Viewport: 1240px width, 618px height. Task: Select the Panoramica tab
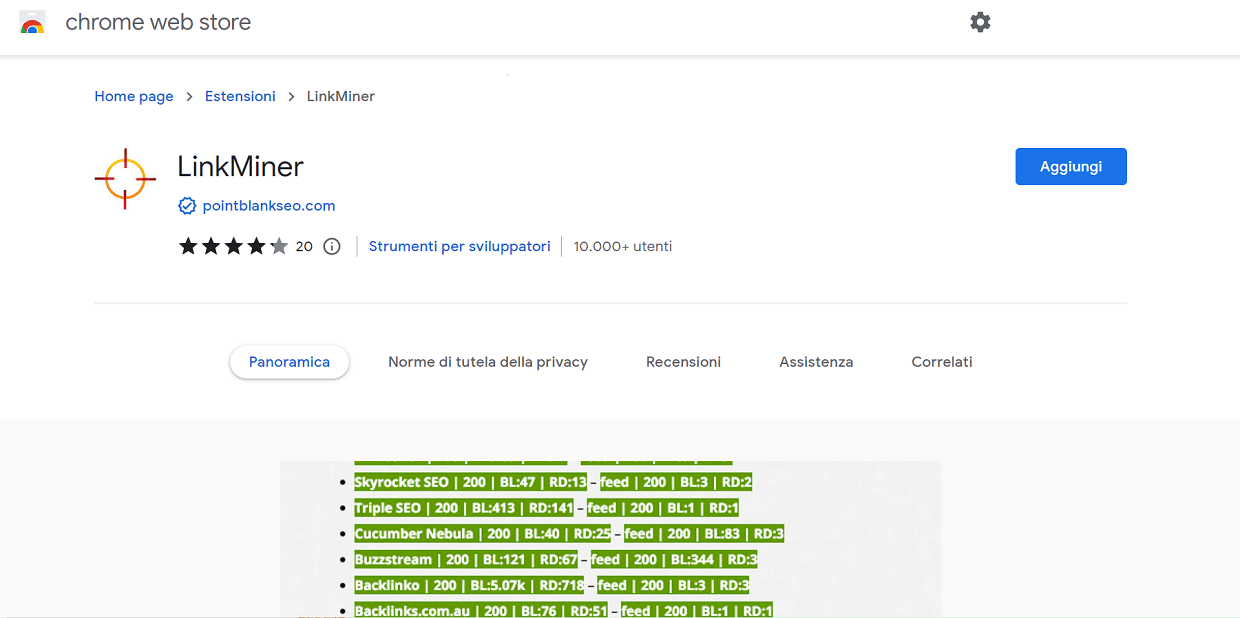[289, 362]
